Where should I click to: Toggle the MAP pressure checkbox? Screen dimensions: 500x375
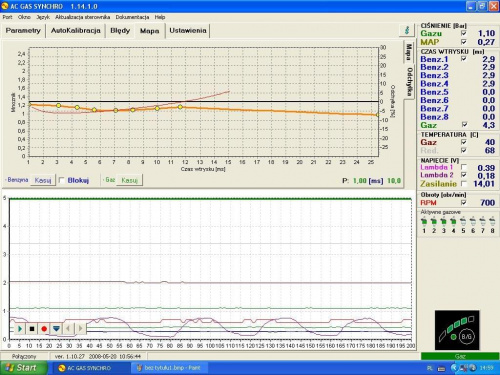[x=464, y=42]
